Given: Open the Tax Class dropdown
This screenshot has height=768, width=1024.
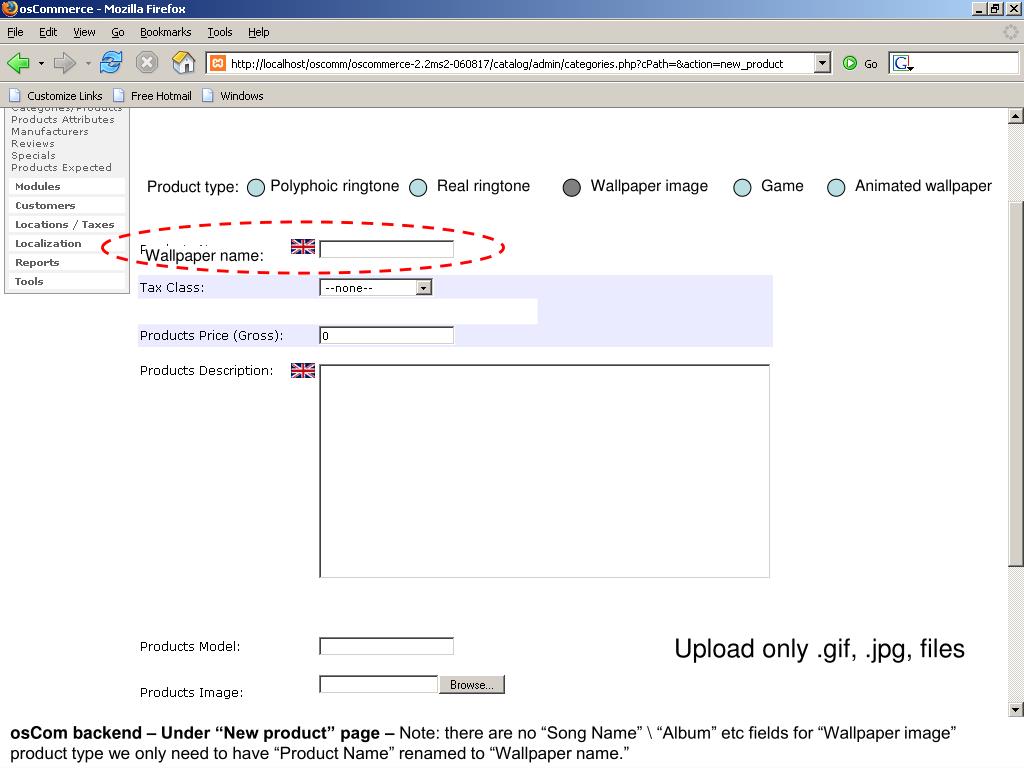Looking at the screenshot, I should click(376, 288).
